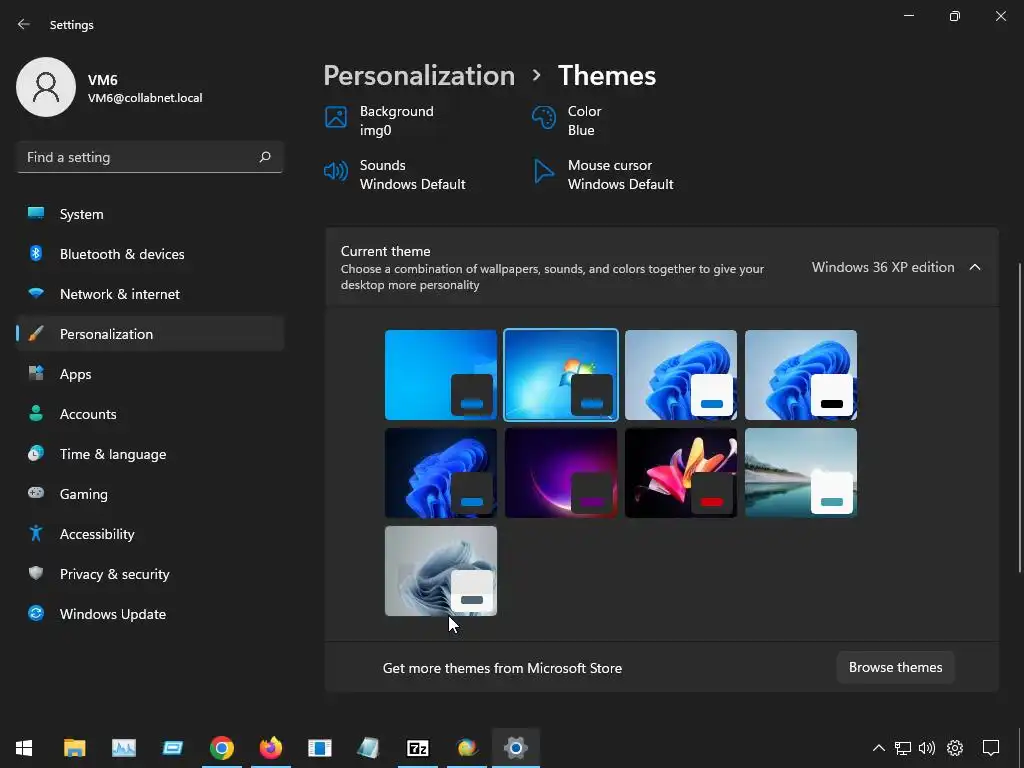Click the VM6 user avatar
1024x768 pixels.
click(x=46, y=87)
